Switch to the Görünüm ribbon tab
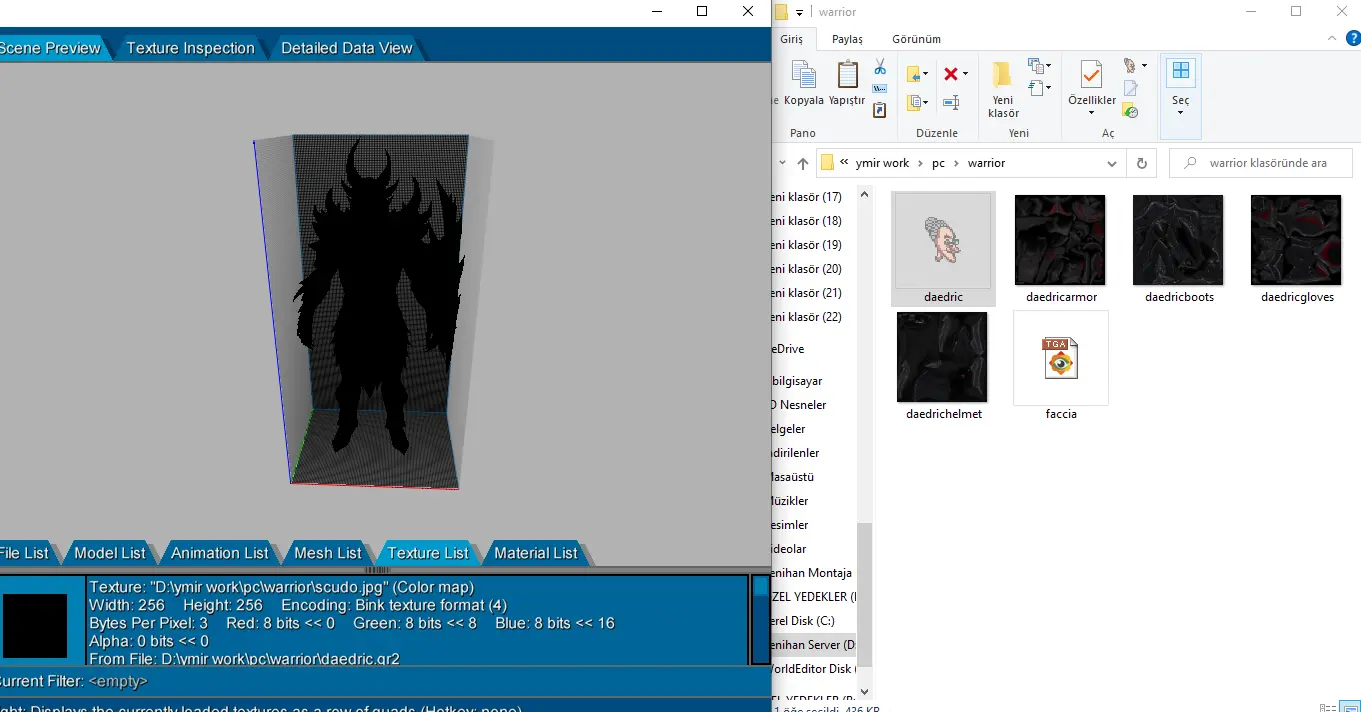Screen dimensions: 1361x712 tap(916, 39)
